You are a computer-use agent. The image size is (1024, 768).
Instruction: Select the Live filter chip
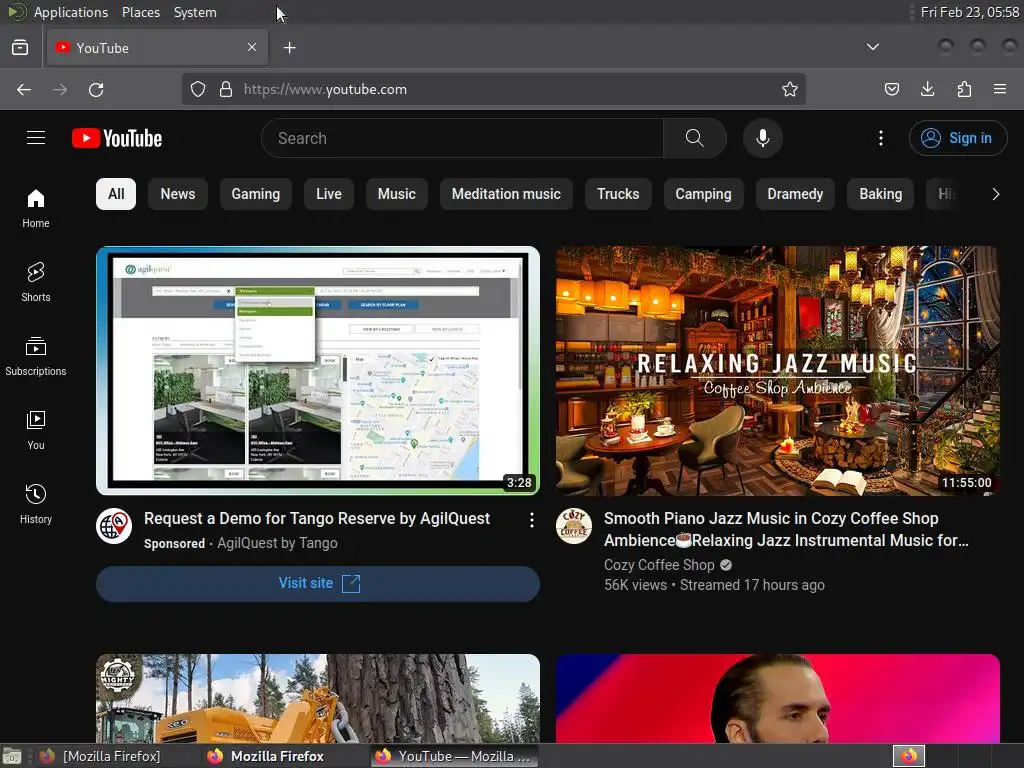click(x=328, y=194)
